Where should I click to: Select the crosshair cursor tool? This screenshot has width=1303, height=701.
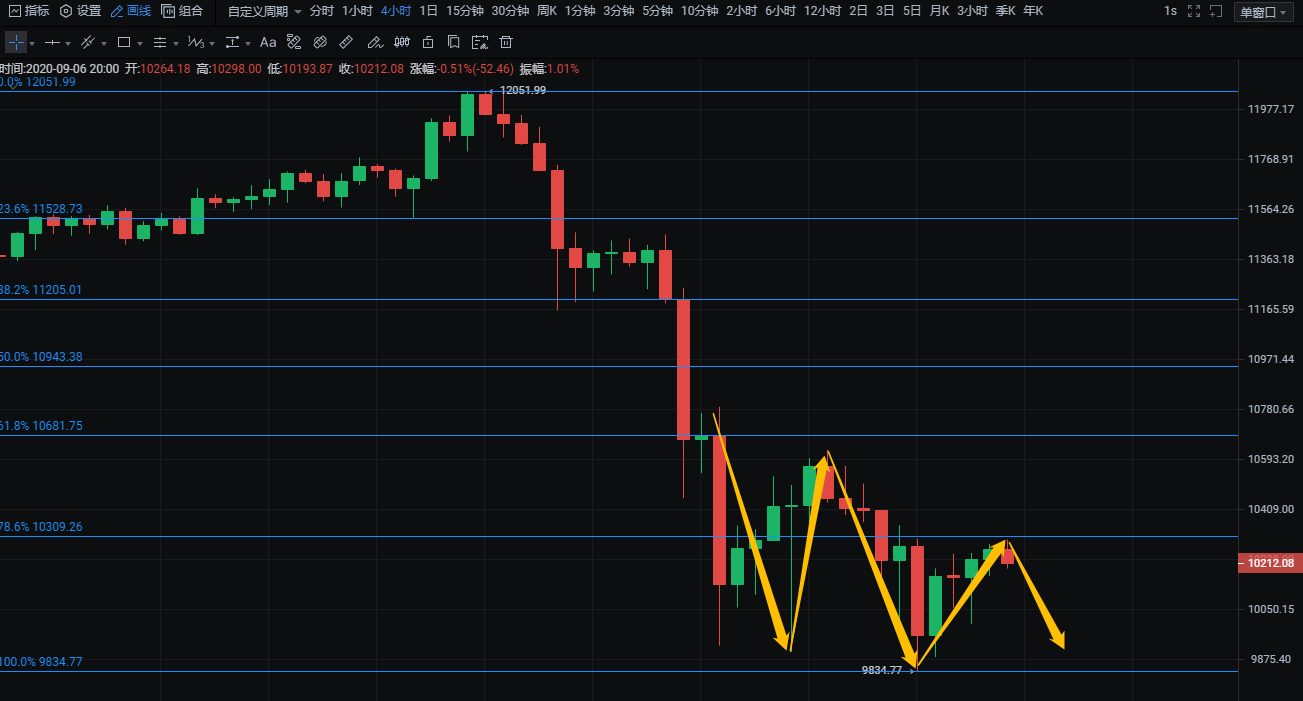click(x=16, y=43)
